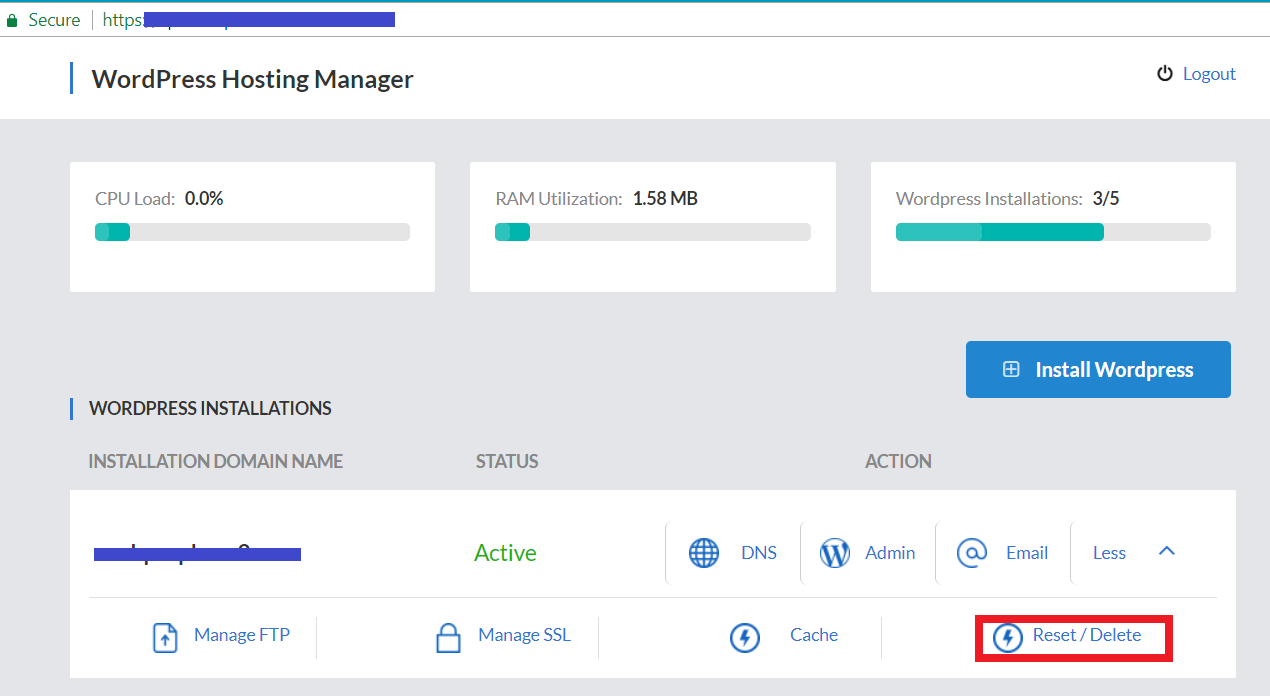
Task: Click the INSTALLATION DOMAIN NAME column header
Action: pyautogui.click(x=216, y=461)
